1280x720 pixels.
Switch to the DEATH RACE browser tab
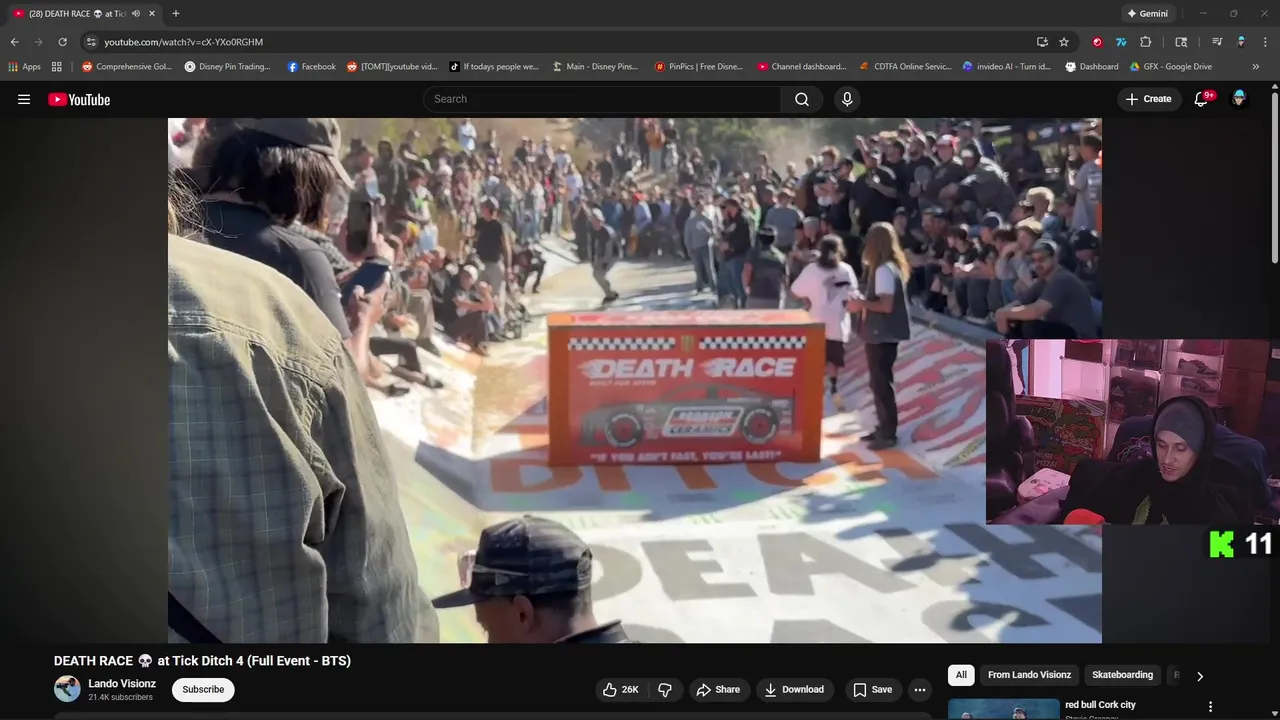click(x=76, y=14)
